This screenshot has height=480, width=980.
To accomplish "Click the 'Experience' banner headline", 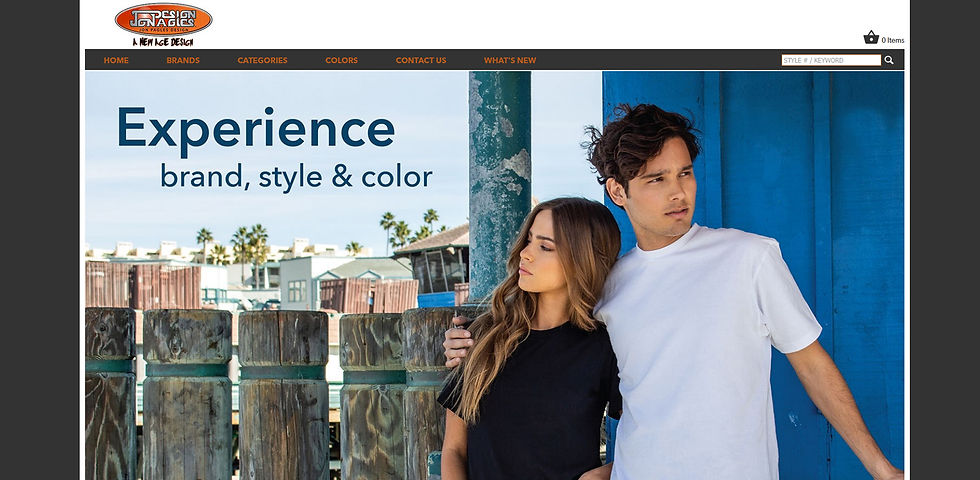I will 256,130.
